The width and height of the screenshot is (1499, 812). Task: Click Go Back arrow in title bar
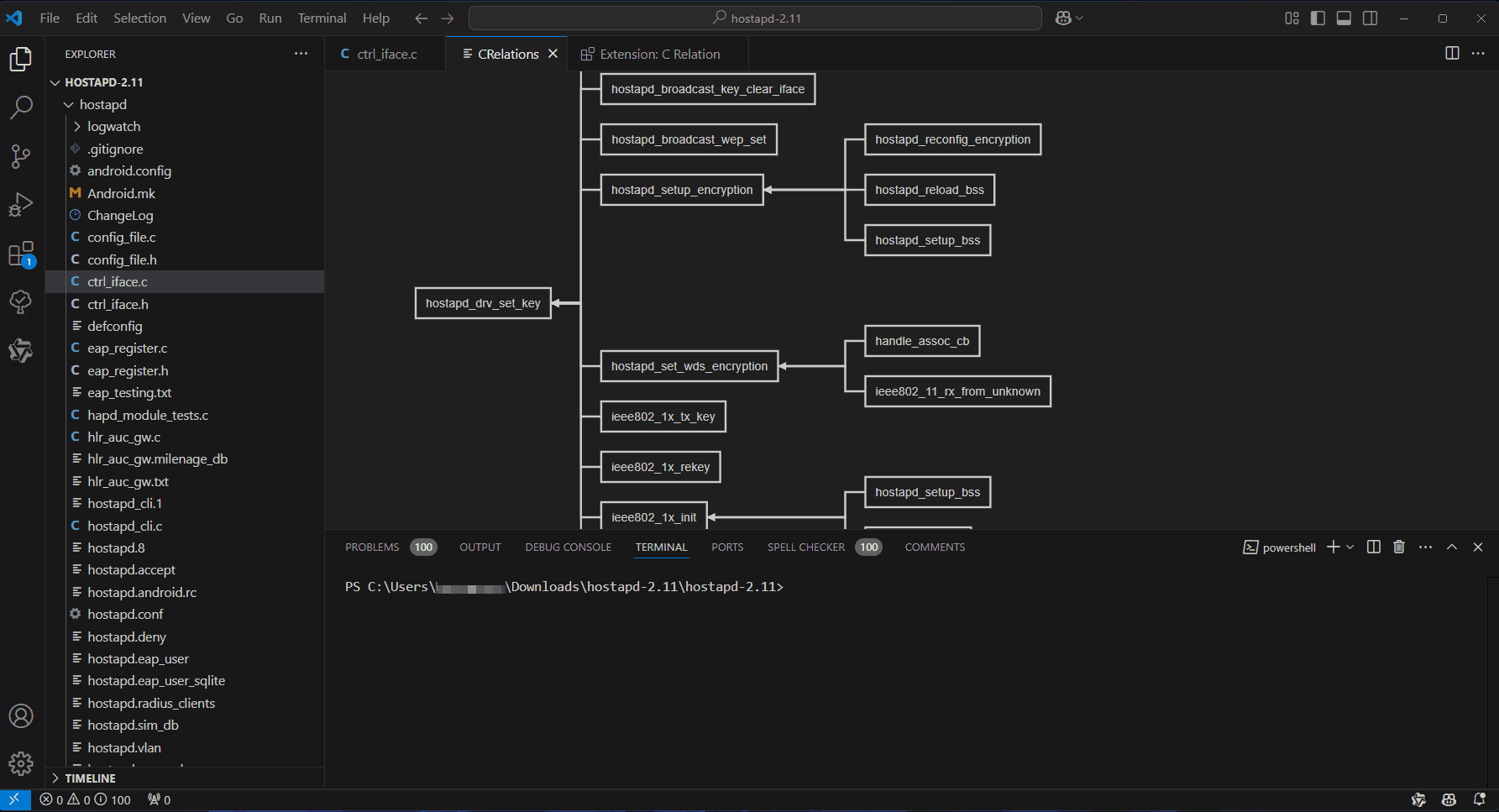coord(421,18)
